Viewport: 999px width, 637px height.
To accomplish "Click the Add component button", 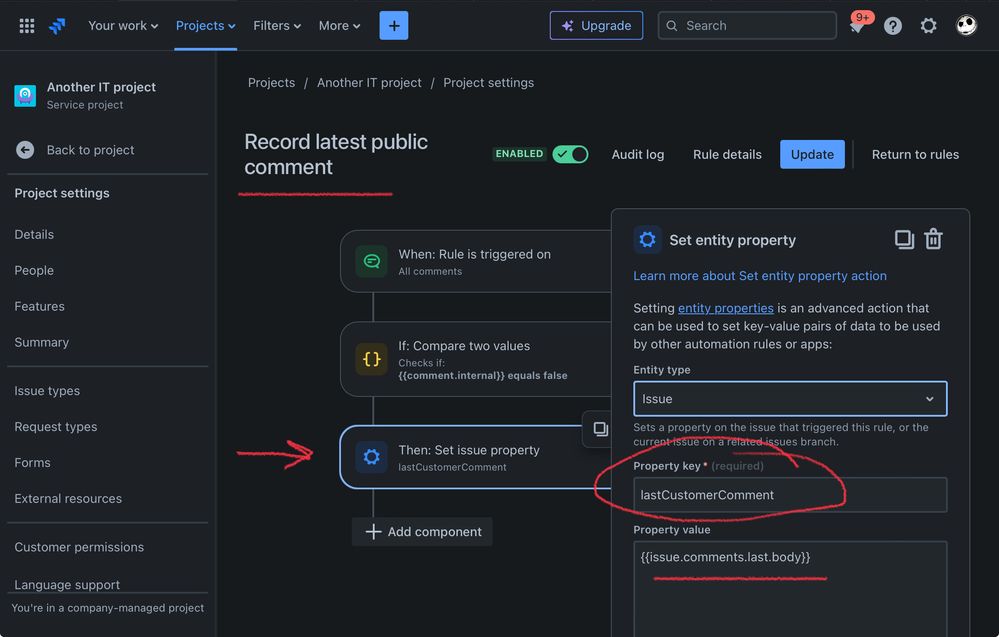I will coord(422,532).
